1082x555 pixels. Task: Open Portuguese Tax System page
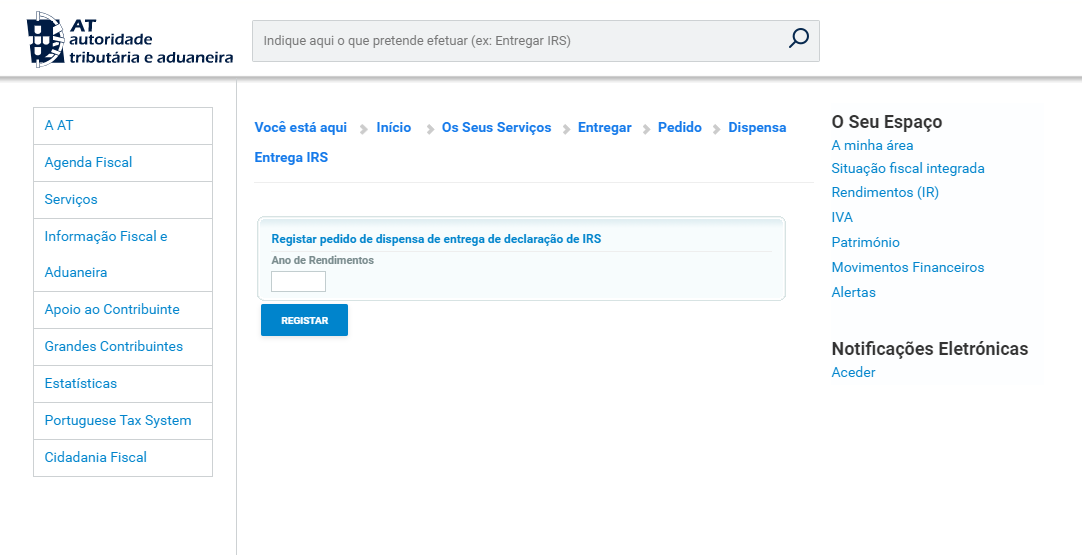[123, 420]
